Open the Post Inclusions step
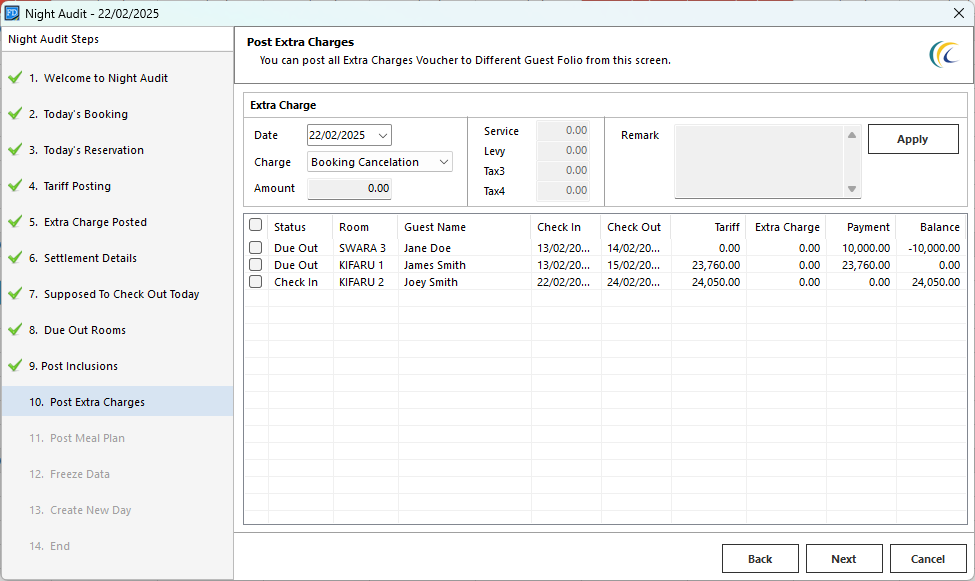 click(x=79, y=366)
